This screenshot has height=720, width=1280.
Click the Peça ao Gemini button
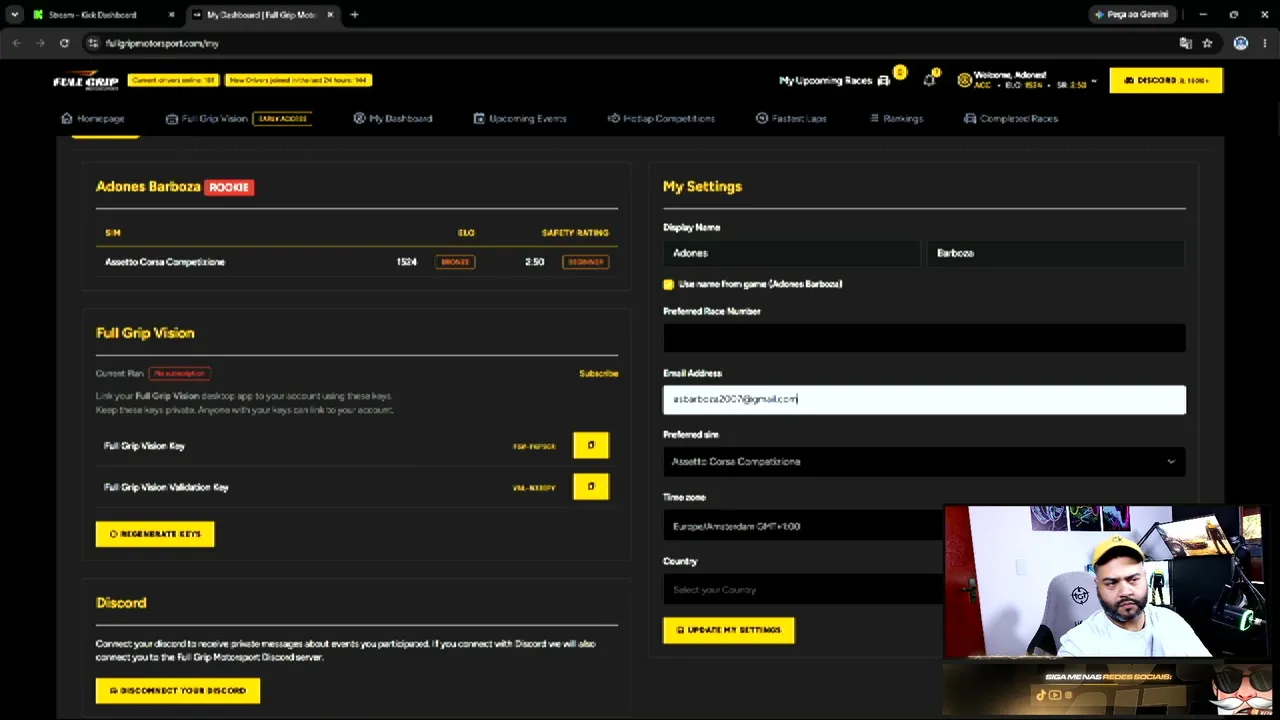pyautogui.click(x=1131, y=15)
